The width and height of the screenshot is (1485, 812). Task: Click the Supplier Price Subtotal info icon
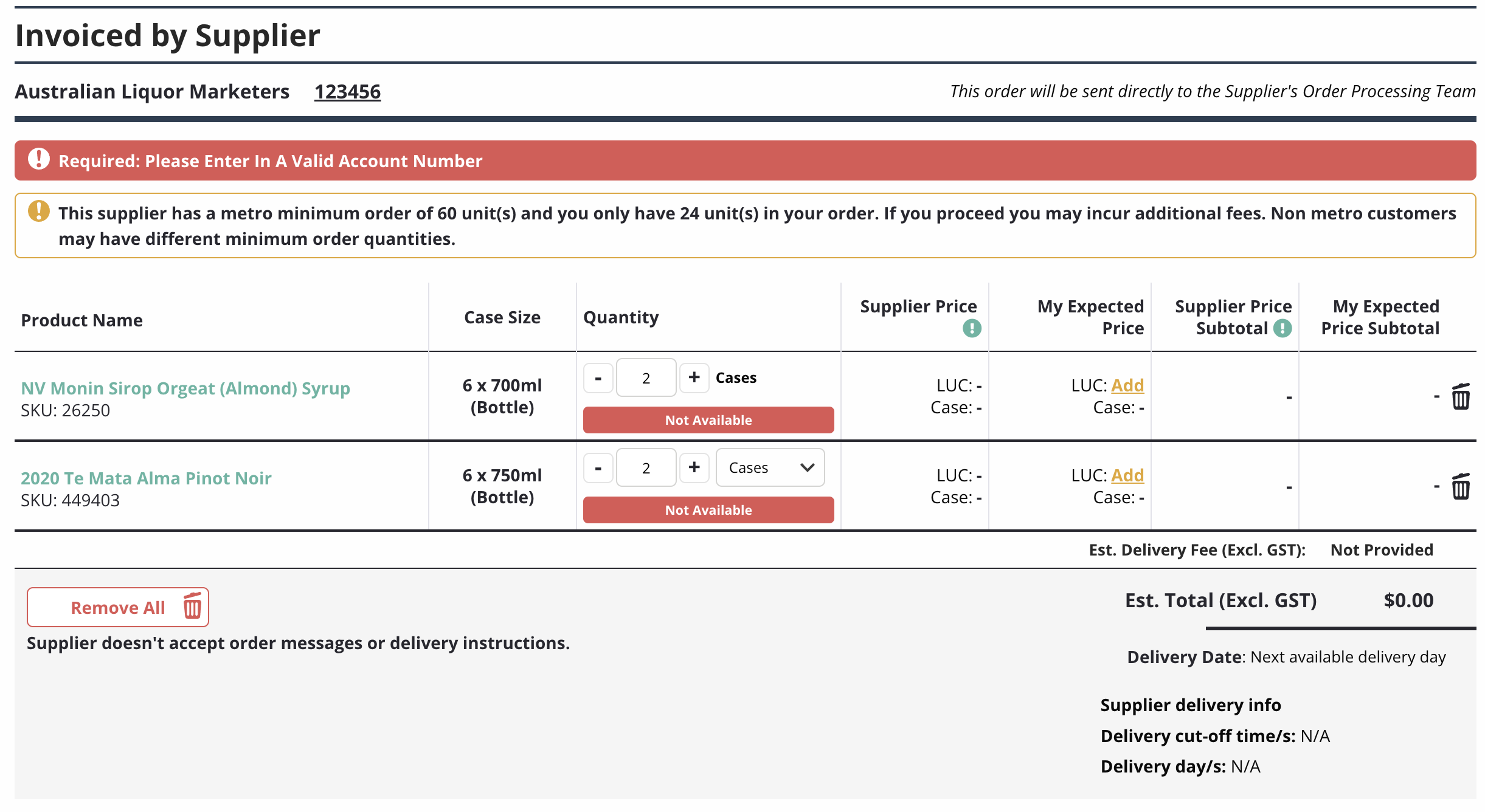pyautogui.click(x=1282, y=329)
